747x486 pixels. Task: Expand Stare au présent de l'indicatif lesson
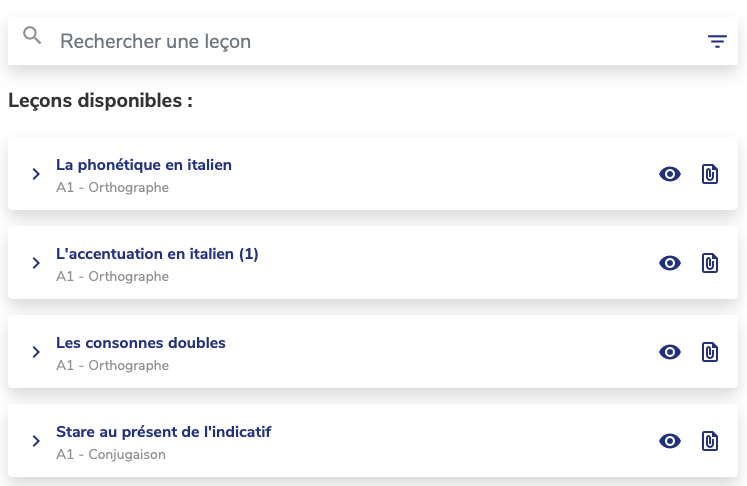click(x=36, y=441)
